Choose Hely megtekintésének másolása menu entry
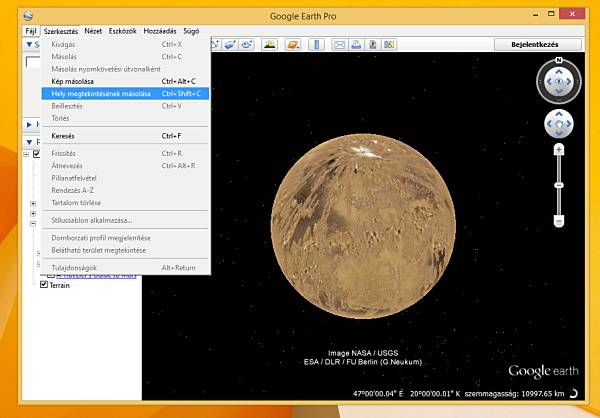This screenshot has width=600, height=418. 126,93
